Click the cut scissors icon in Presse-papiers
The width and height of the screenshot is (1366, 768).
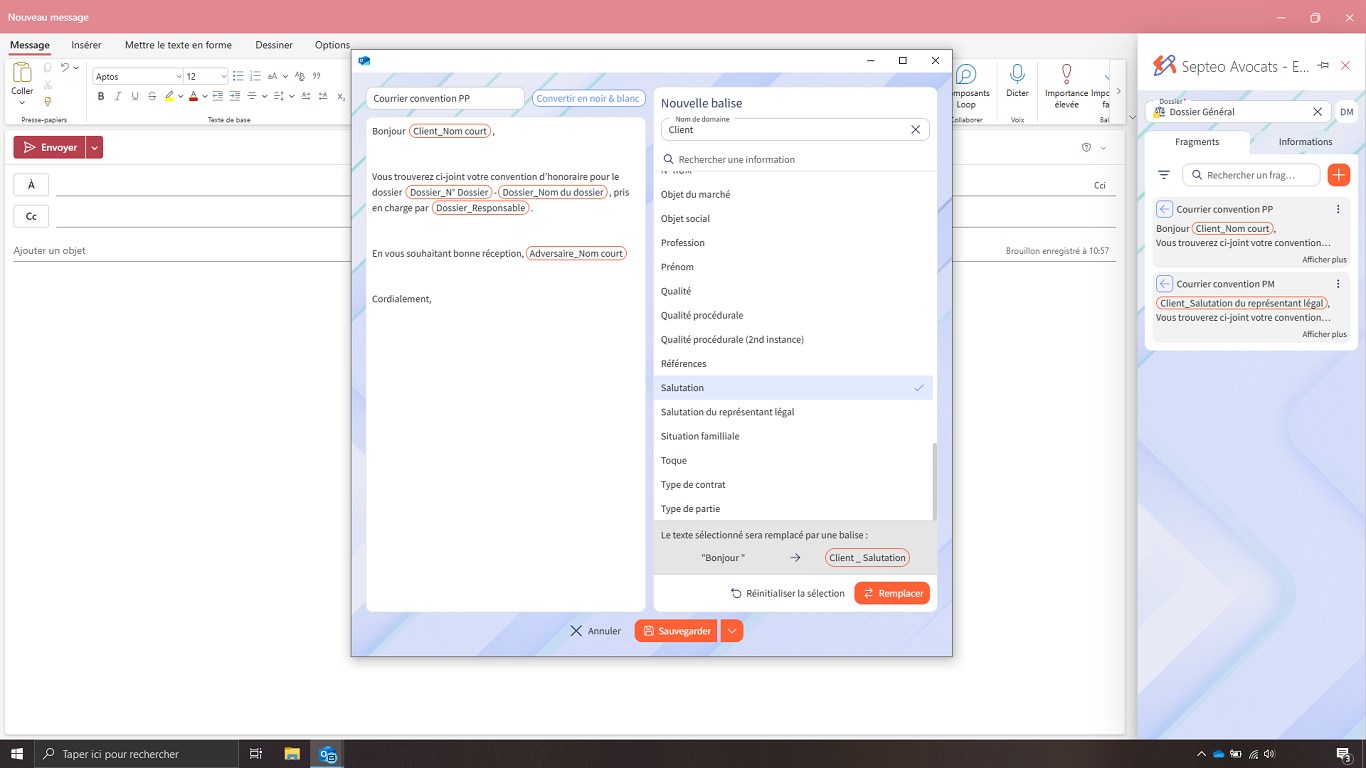pos(47,84)
